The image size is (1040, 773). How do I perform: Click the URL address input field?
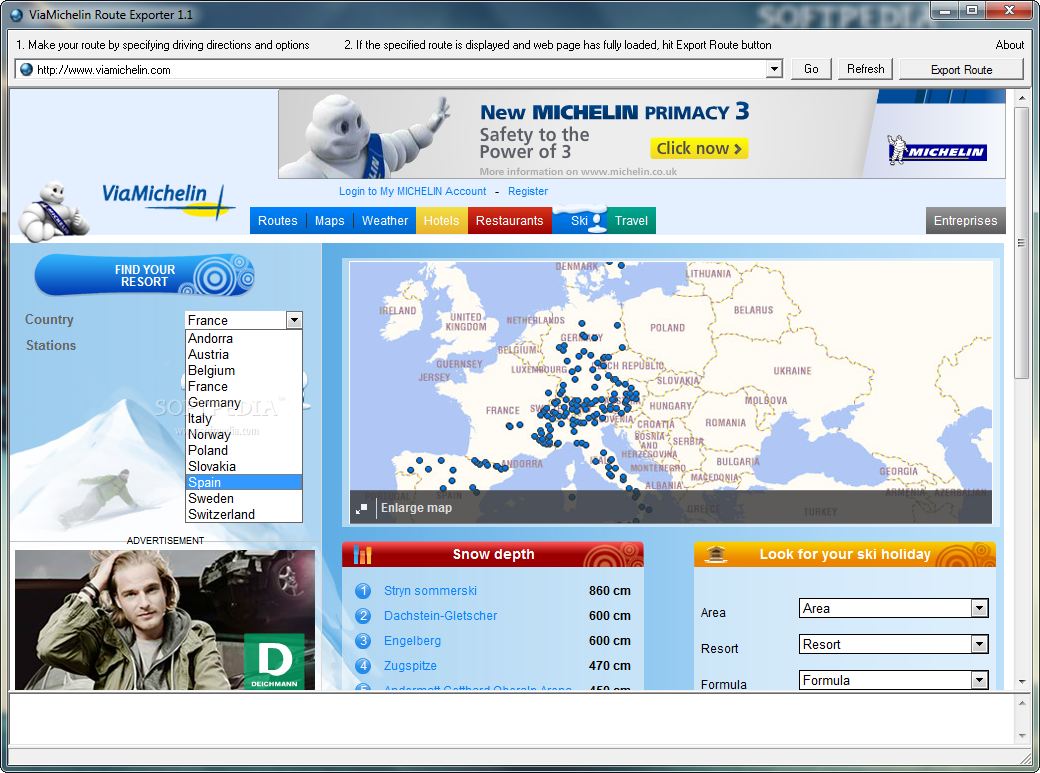coord(400,70)
